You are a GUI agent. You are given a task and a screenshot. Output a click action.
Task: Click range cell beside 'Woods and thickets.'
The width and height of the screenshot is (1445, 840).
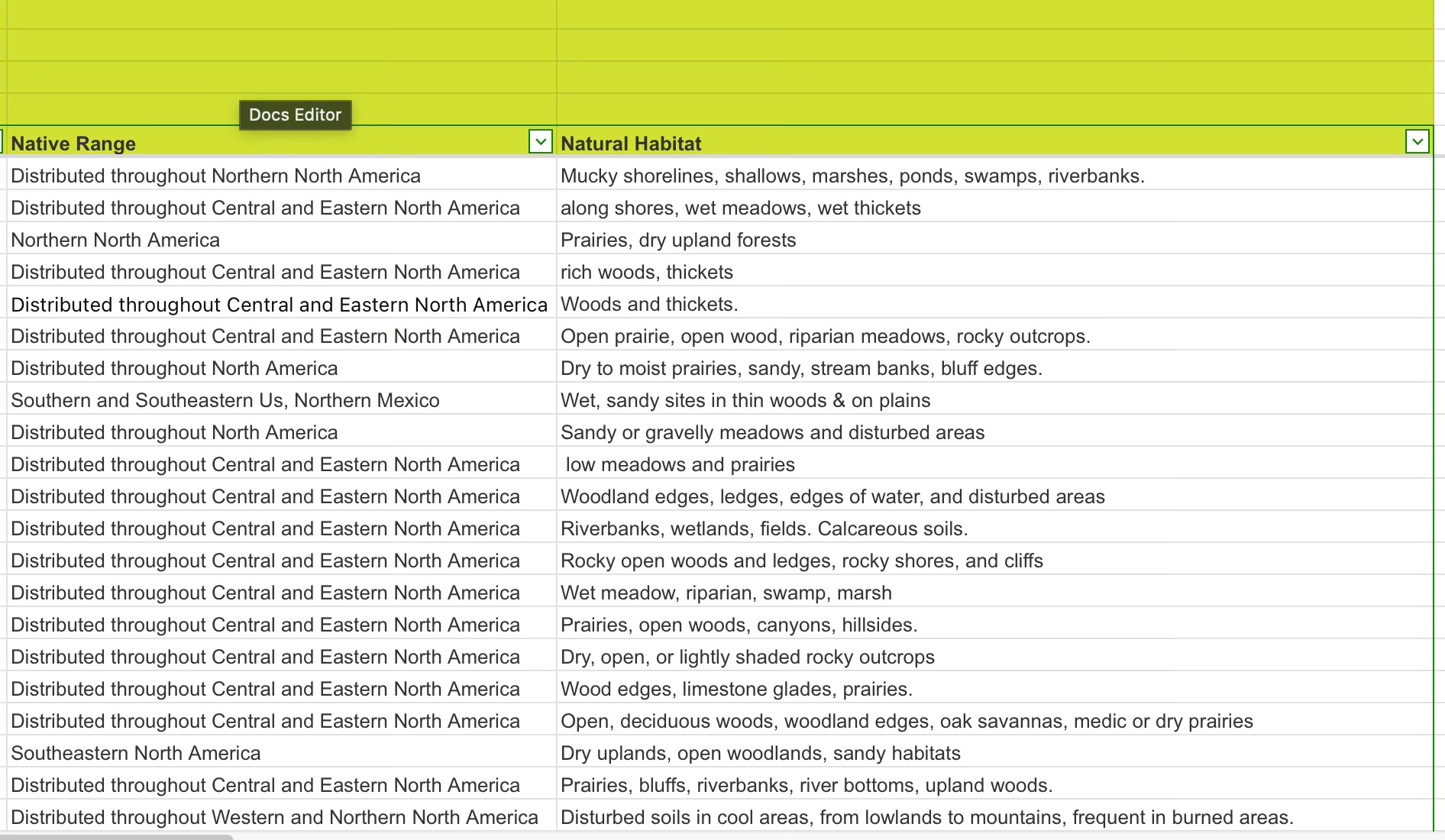pos(281,304)
